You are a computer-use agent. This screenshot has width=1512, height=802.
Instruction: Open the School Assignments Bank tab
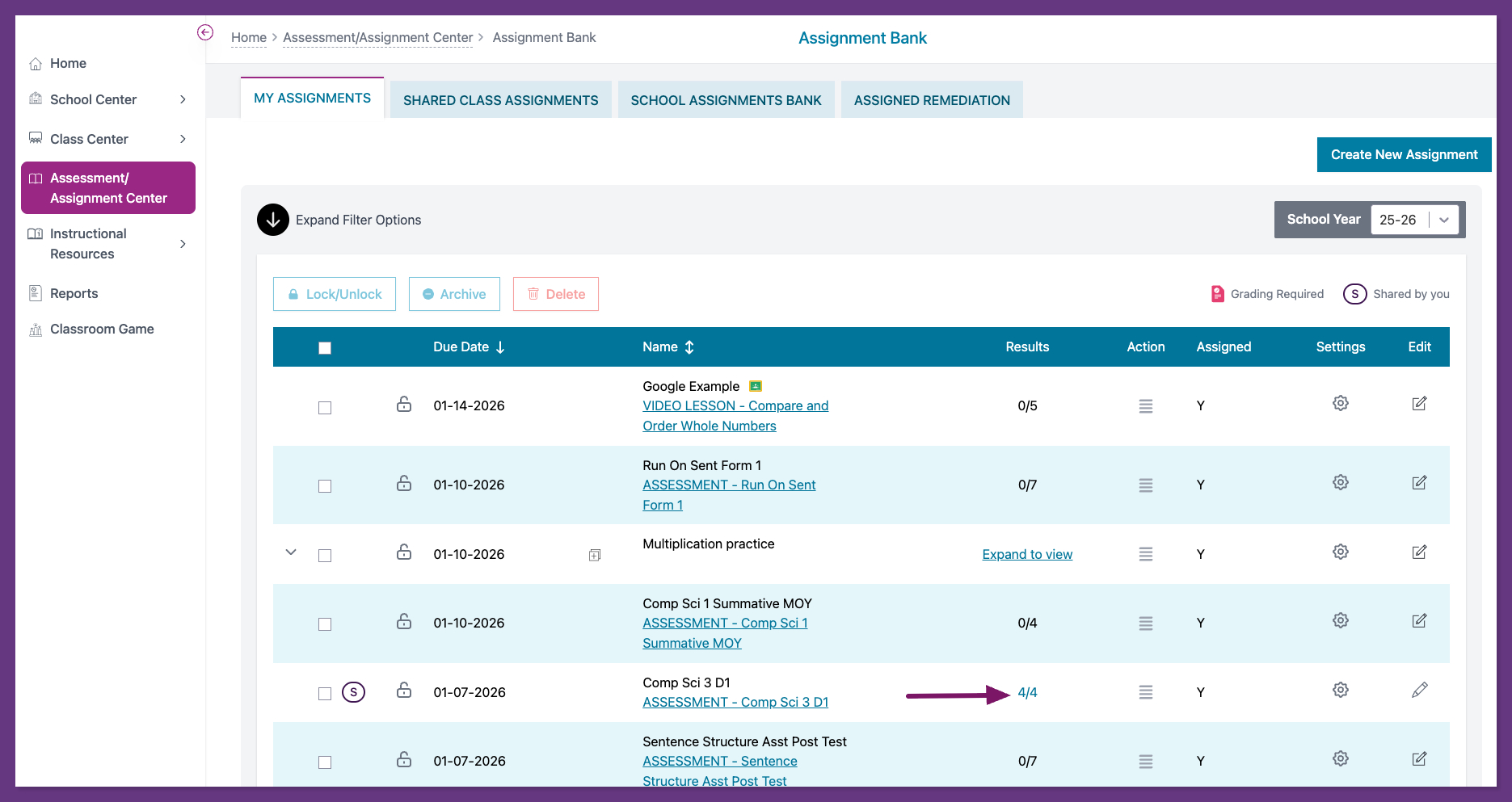(726, 100)
